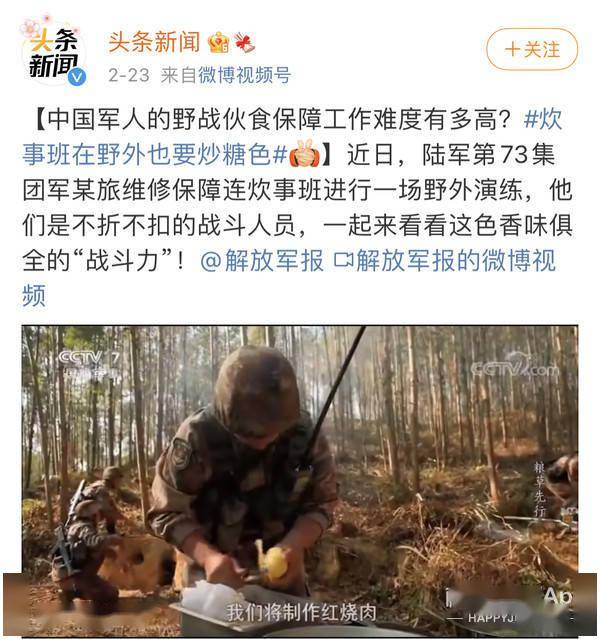
Task: Follow the account with +关注
Action: coord(532,49)
